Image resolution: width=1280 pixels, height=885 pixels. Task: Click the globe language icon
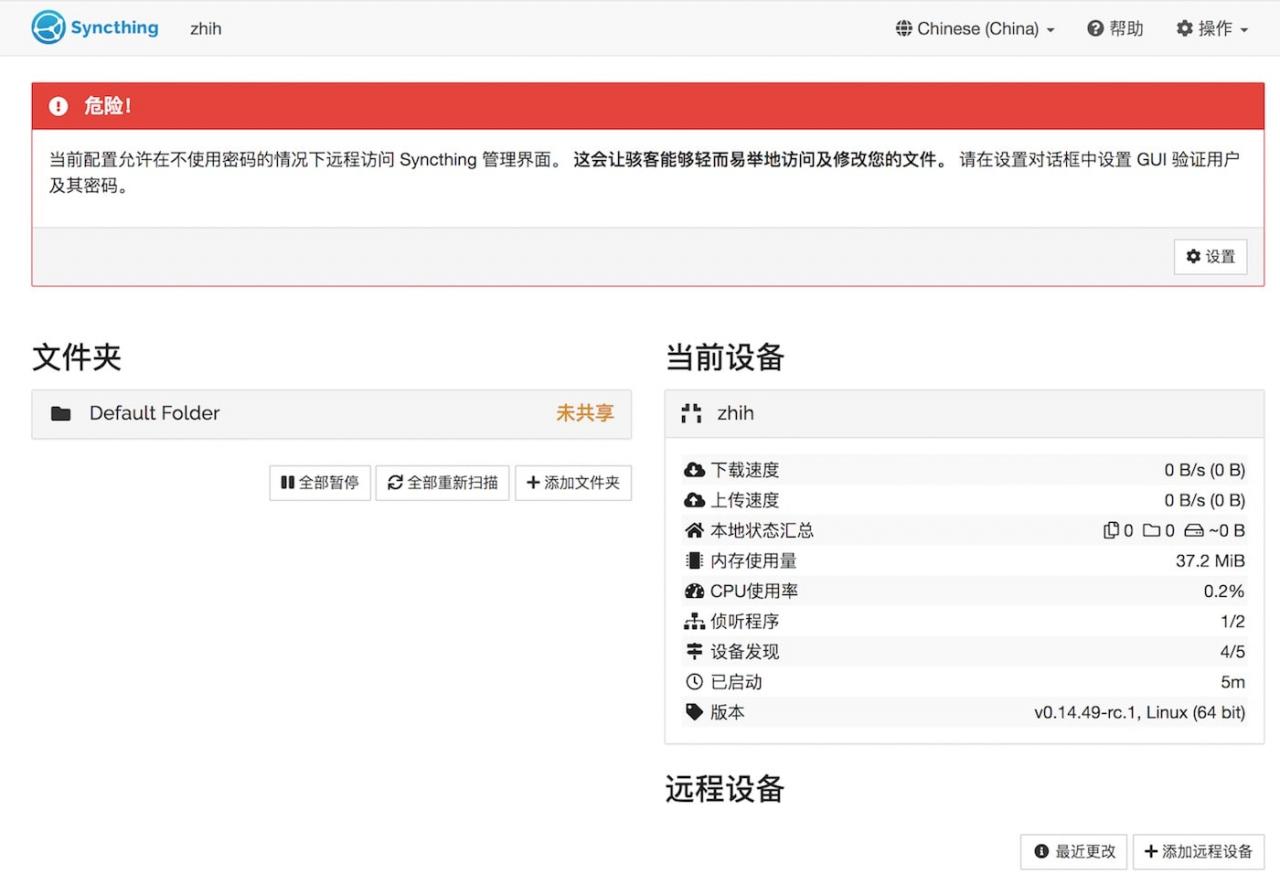click(x=904, y=29)
